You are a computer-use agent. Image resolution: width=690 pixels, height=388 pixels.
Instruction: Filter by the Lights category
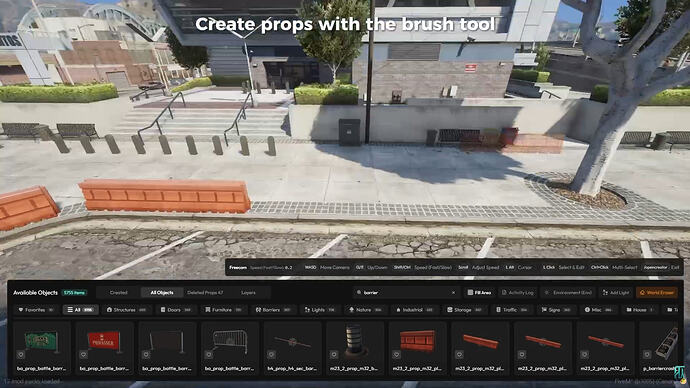319,310
